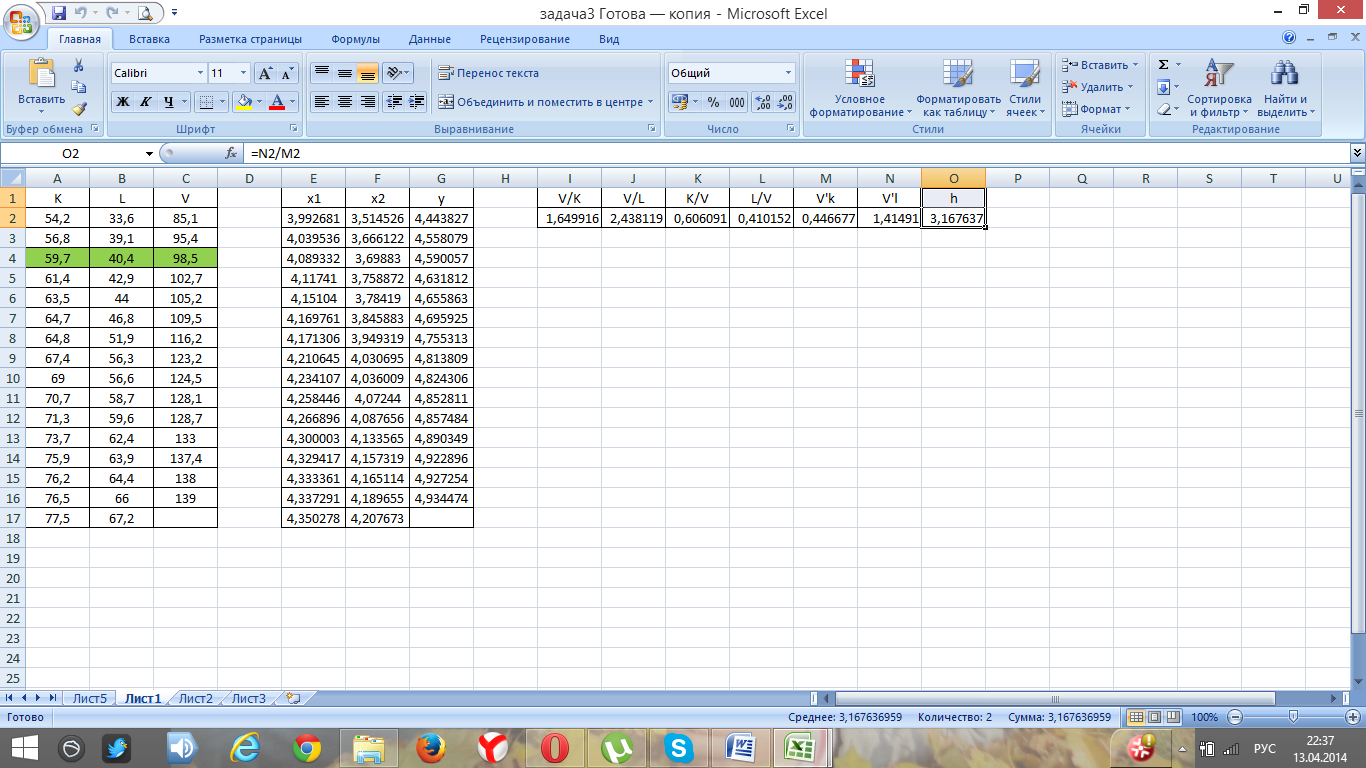Align text to top of cell
Viewport: 1366px width, 768px height.
coord(321,73)
